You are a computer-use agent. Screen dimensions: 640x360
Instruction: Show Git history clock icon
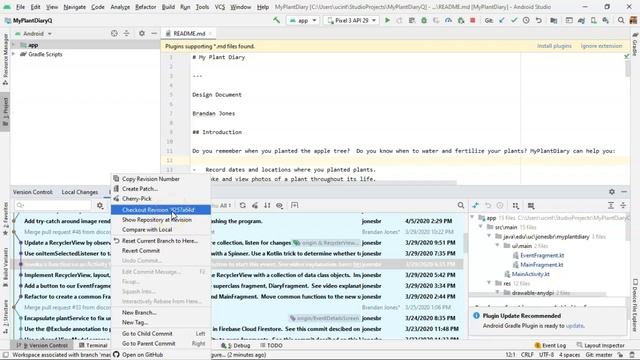coord(526,20)
